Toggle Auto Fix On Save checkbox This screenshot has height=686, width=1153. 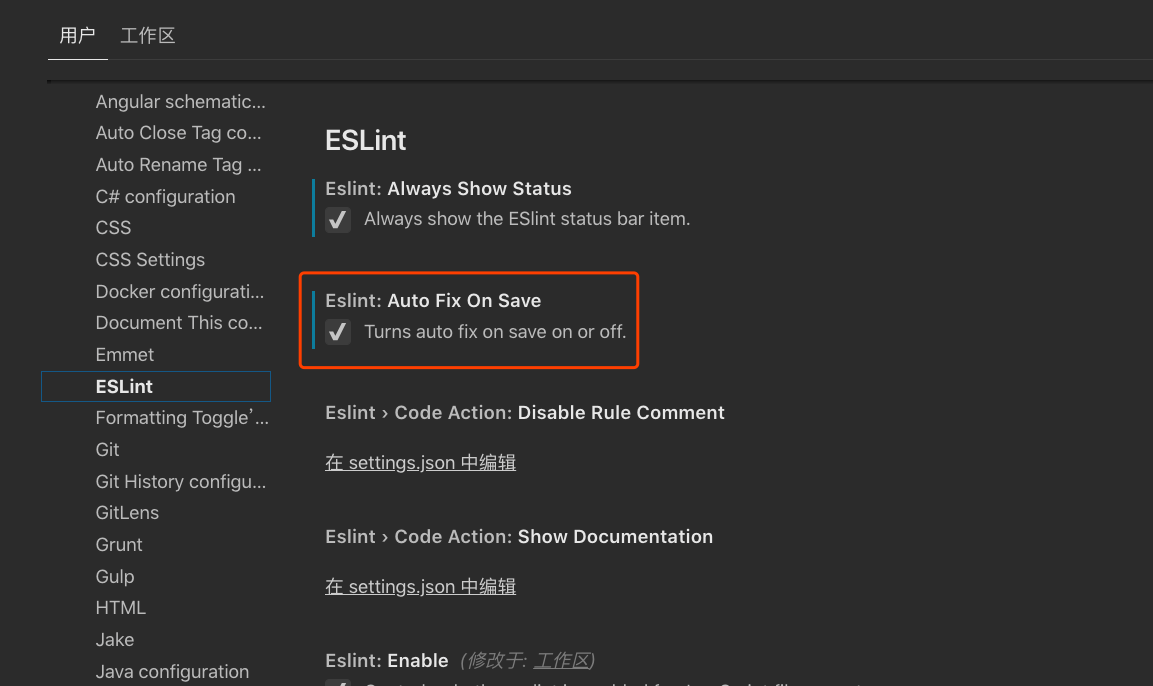[x=338, y=332]
